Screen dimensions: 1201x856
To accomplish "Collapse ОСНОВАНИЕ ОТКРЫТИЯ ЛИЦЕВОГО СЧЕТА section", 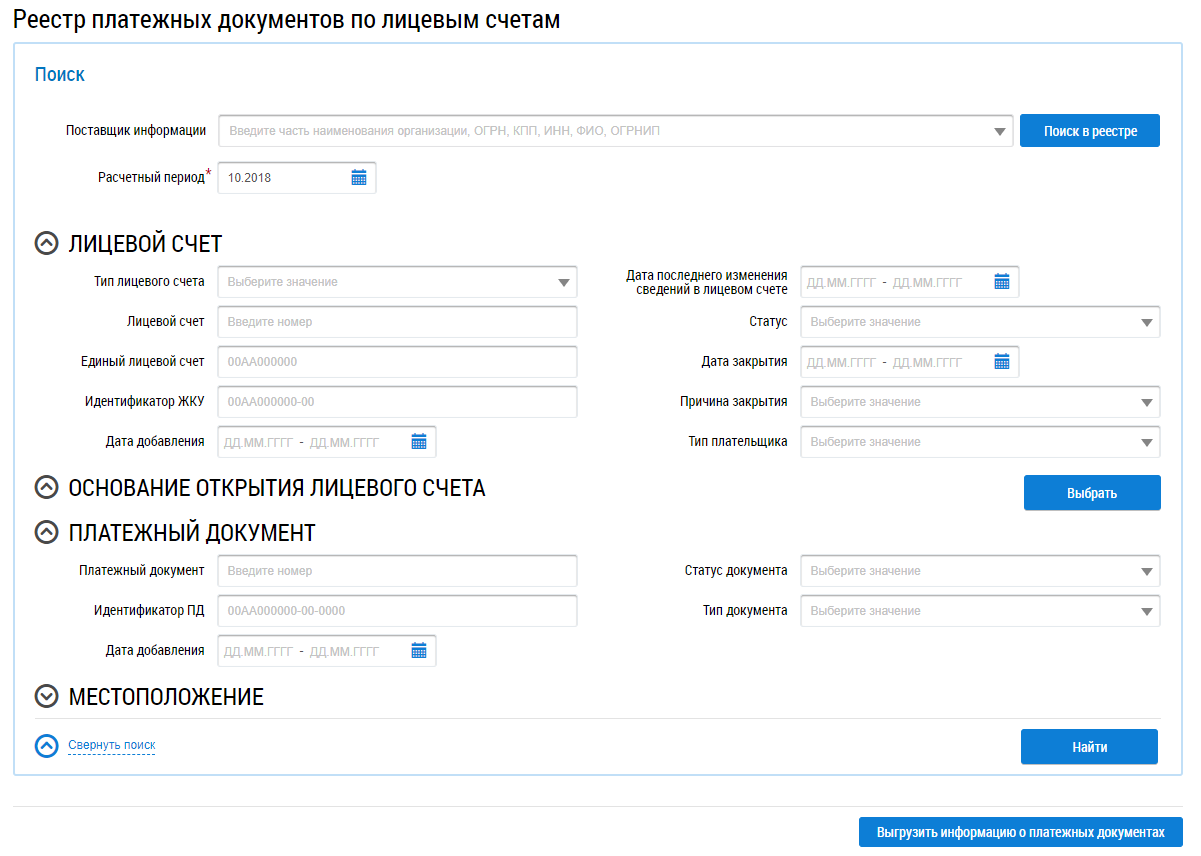I will 46,488.
